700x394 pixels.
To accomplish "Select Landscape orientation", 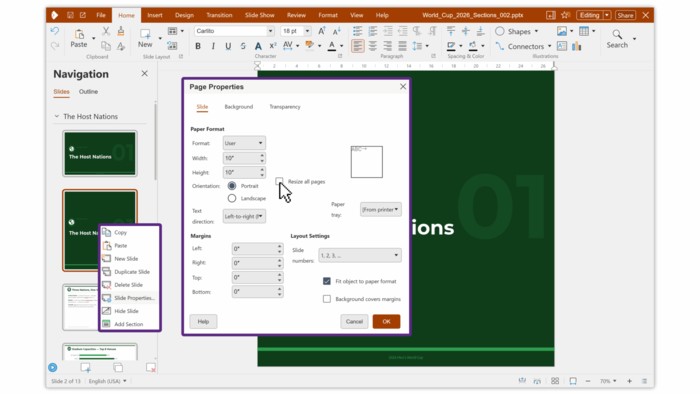I will click(232, 198).
